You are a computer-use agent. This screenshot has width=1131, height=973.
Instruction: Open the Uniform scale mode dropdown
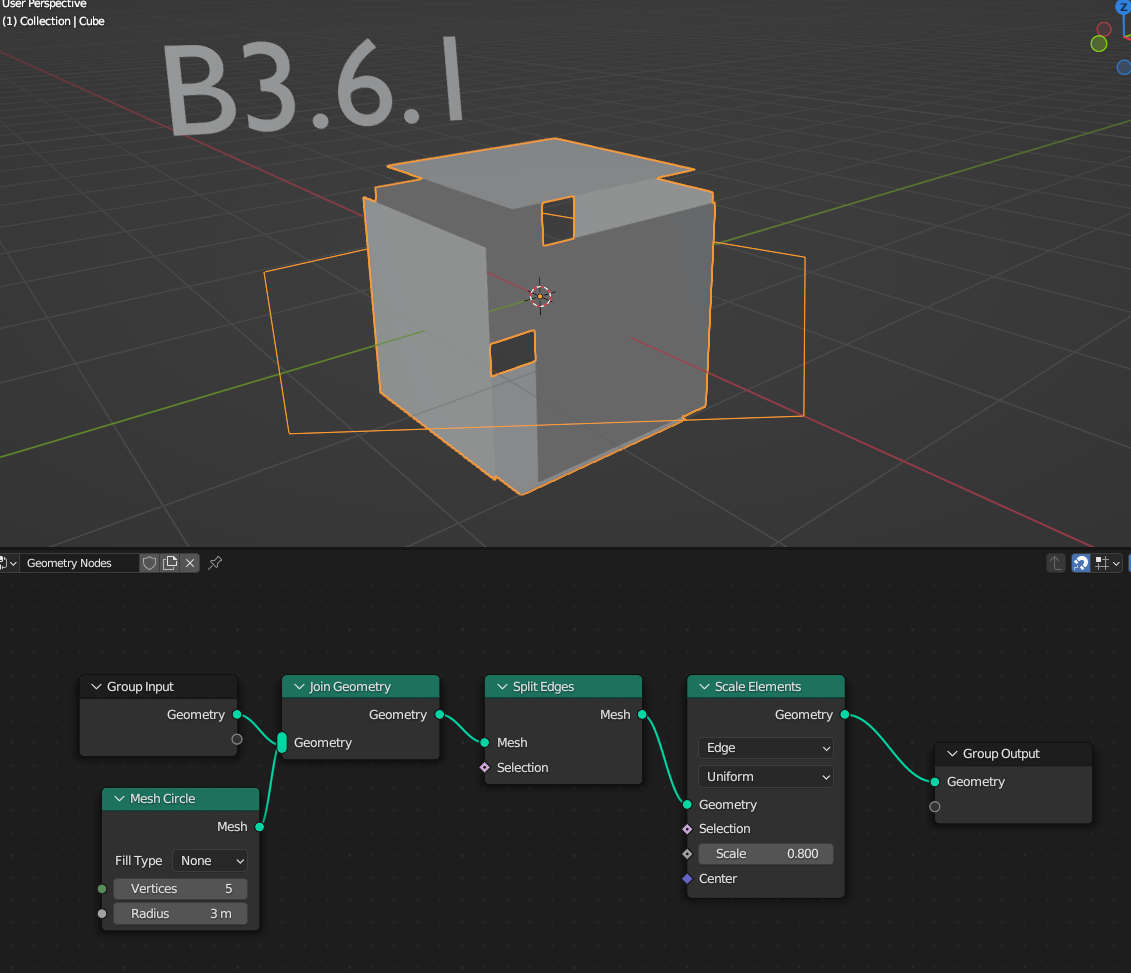pyautogui.click(x=765, y=777)
